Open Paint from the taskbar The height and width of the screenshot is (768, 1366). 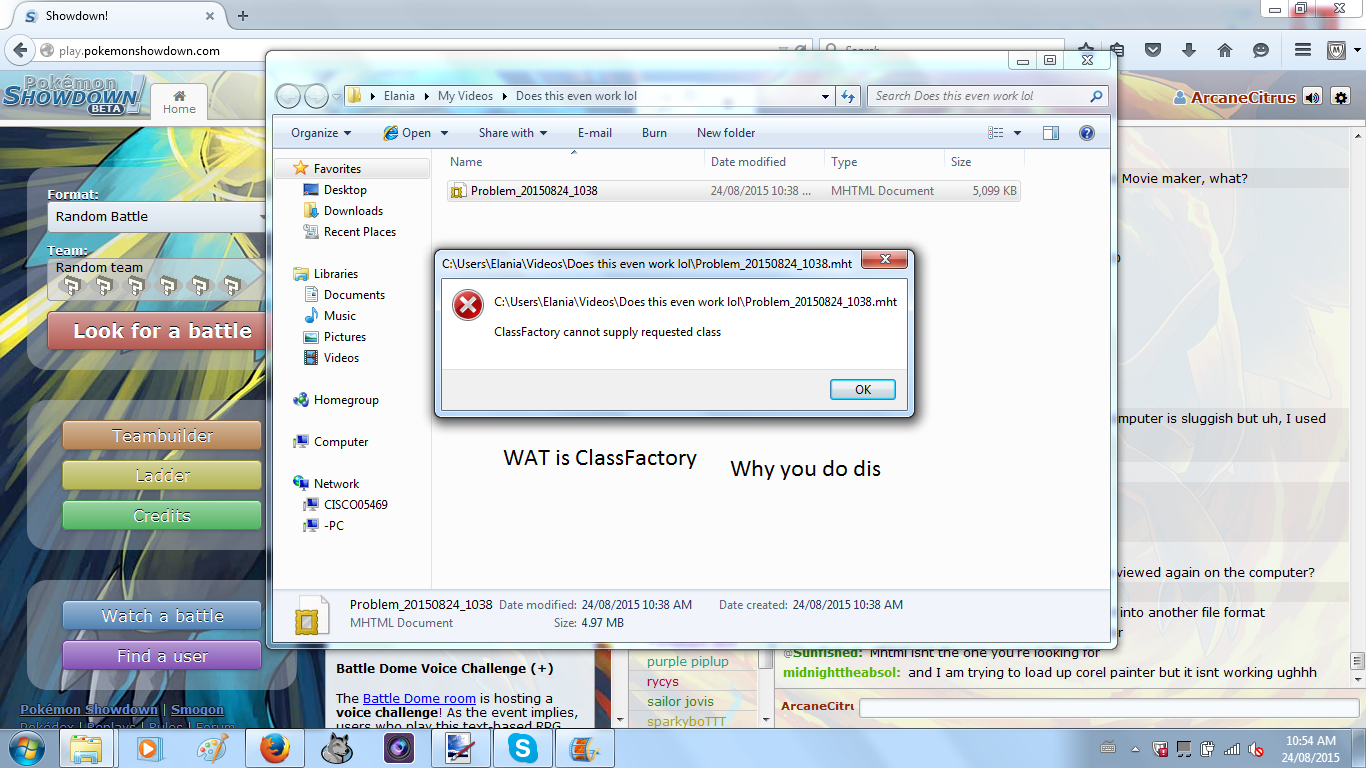point(213,748)
